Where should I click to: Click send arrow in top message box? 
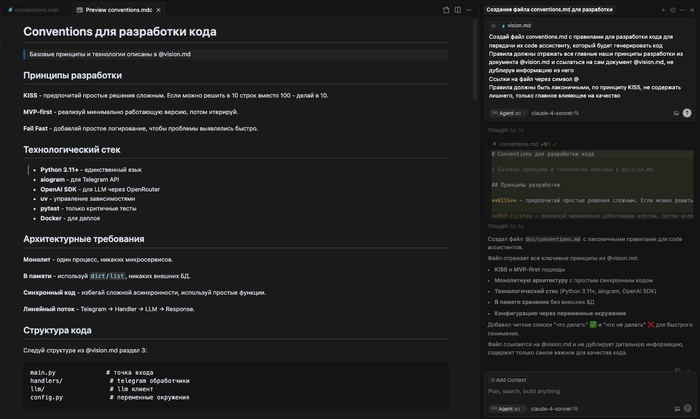tap(687, 113)
